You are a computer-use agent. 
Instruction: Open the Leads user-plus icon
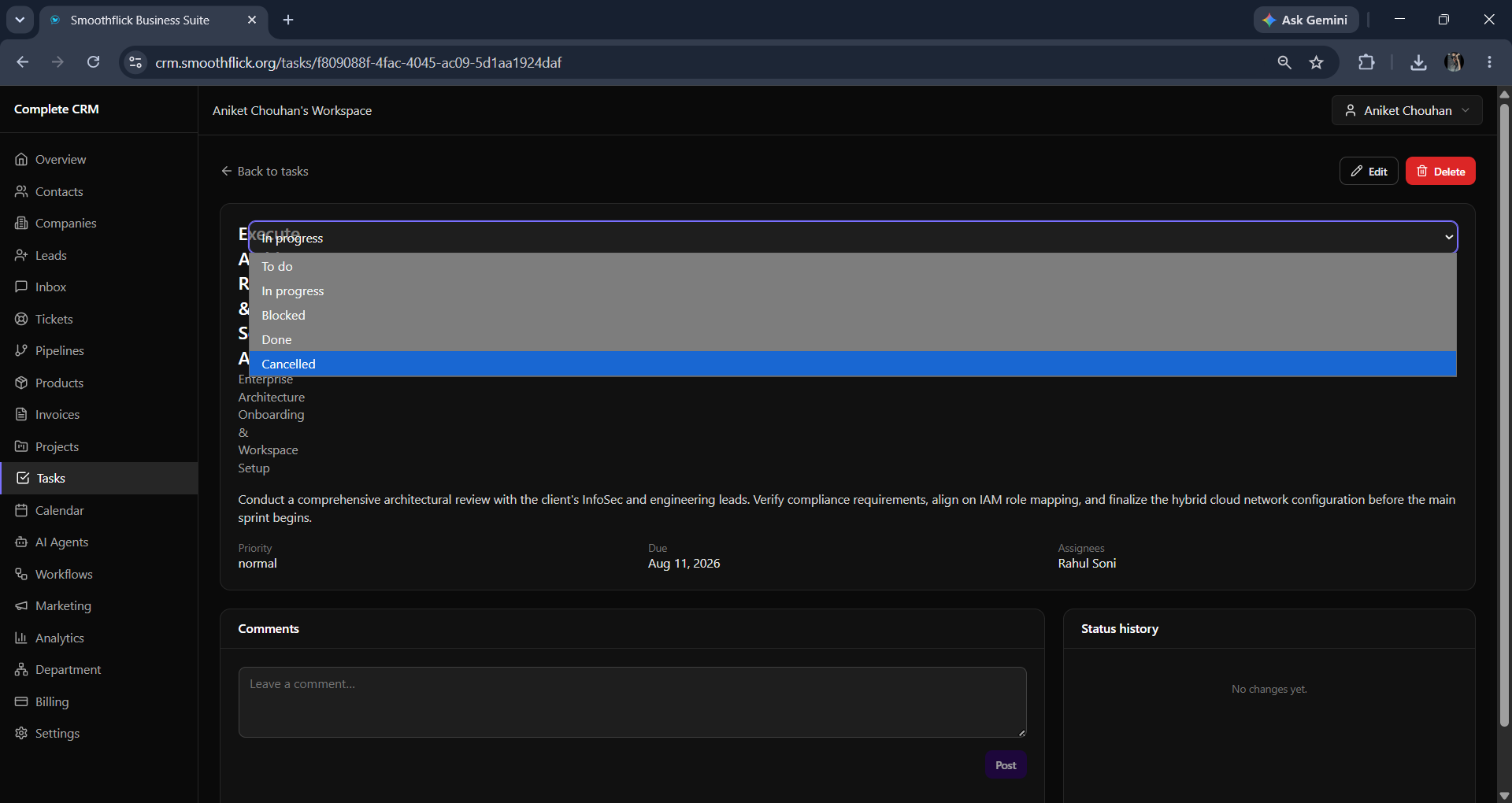pos(21,255)
